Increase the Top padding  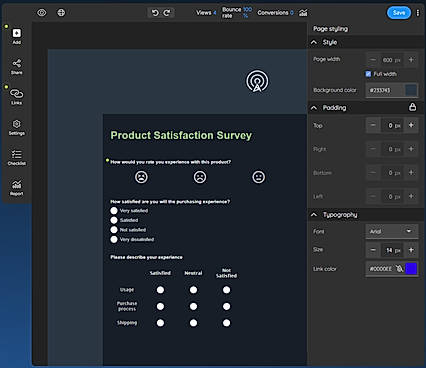coord(411,125)
